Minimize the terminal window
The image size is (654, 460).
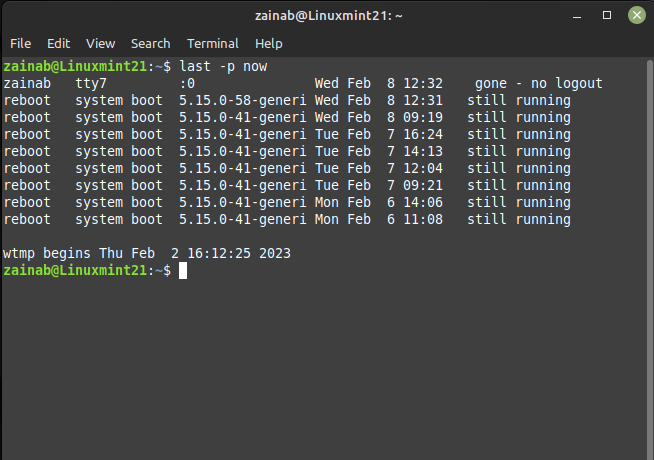(x=577, y=16)
